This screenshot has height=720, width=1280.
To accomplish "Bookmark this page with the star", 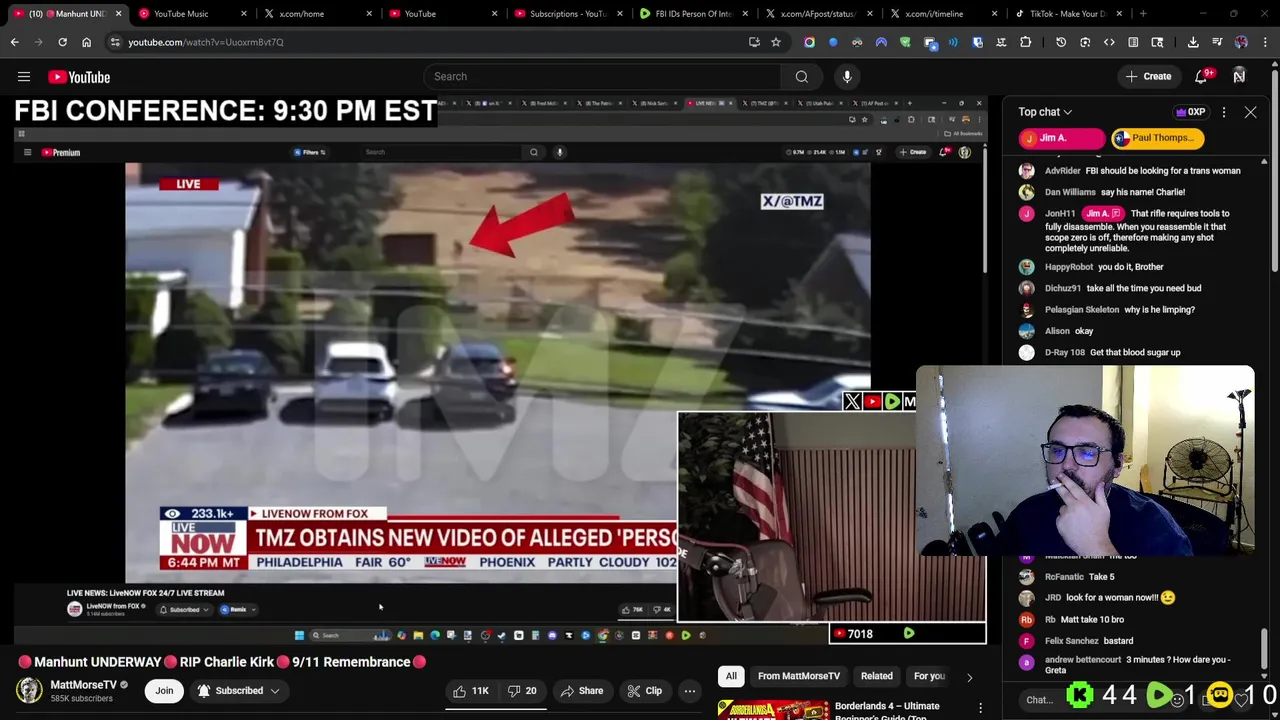I will [775, 42].
